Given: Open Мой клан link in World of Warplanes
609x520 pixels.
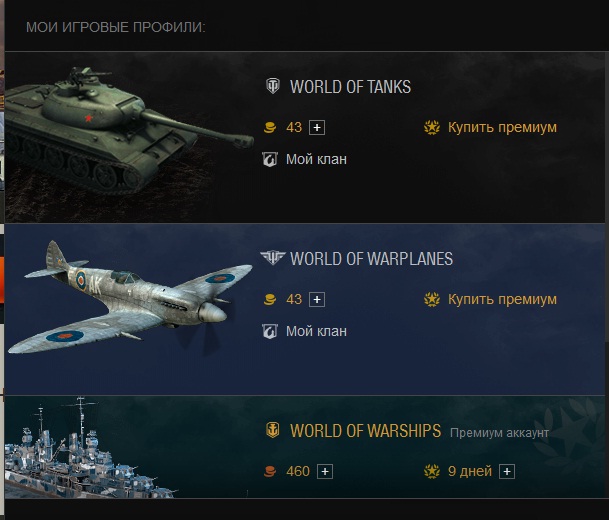Looking at the screenshot, I should click(x=316, y=331).
